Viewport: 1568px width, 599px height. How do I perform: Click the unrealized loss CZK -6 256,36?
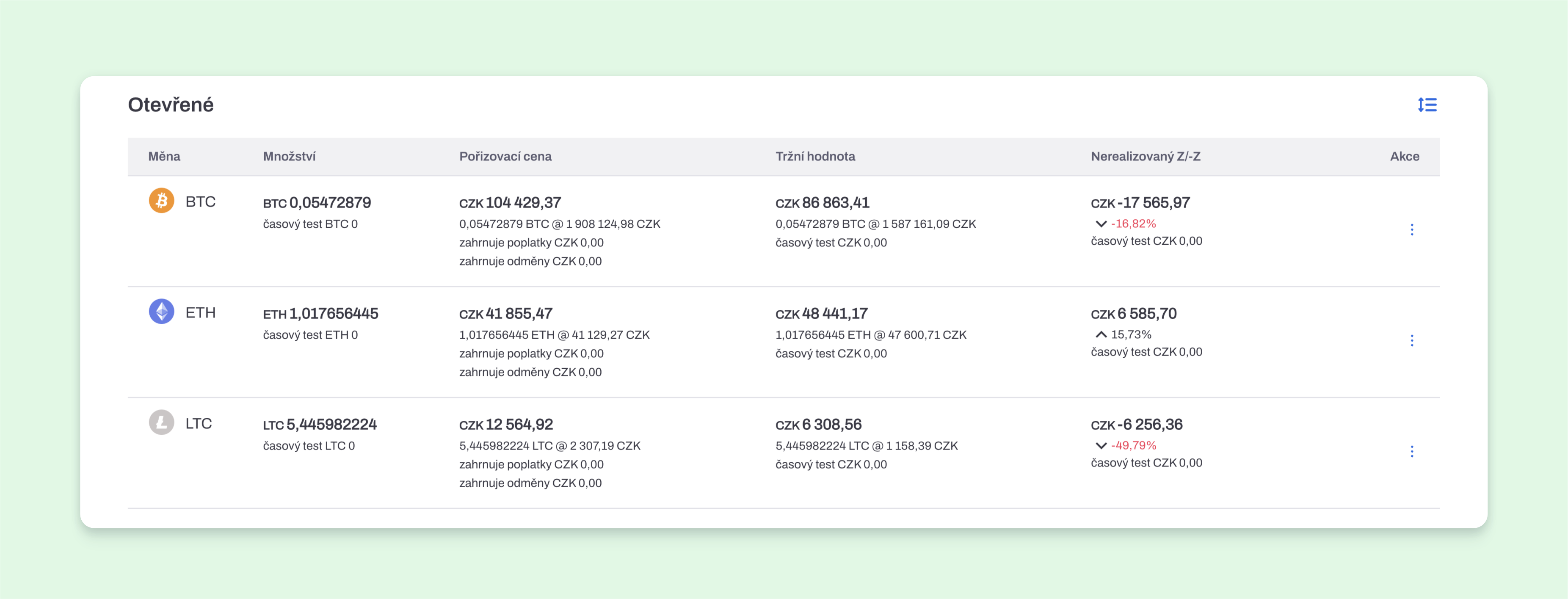click(x=1137, y=424)
